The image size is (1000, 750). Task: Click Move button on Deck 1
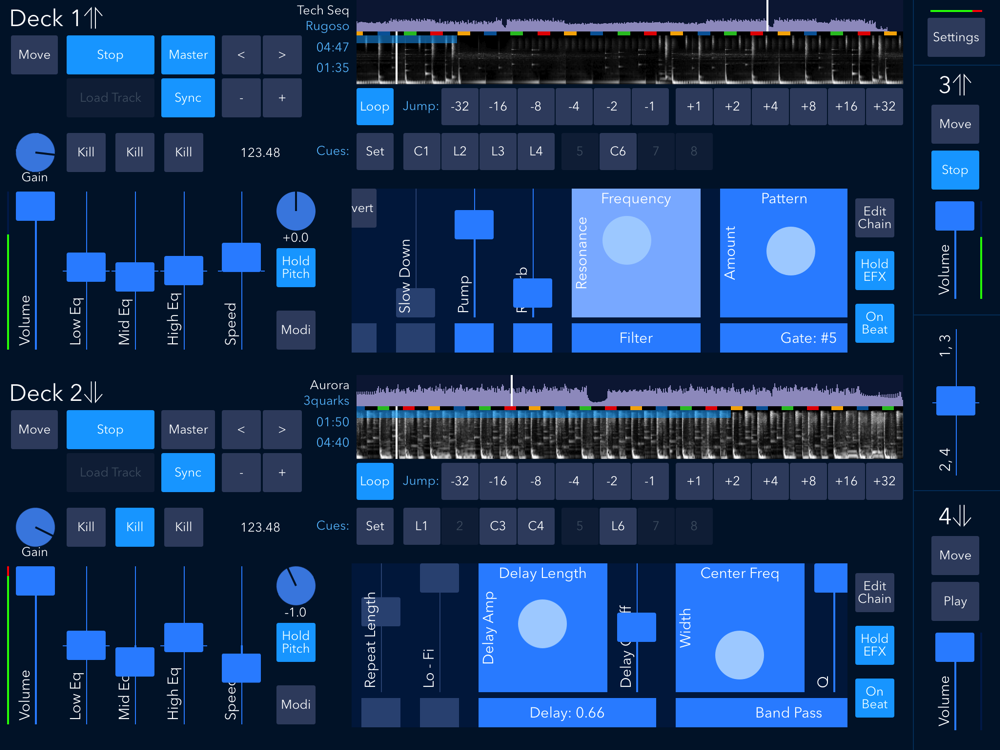[34, 55]
